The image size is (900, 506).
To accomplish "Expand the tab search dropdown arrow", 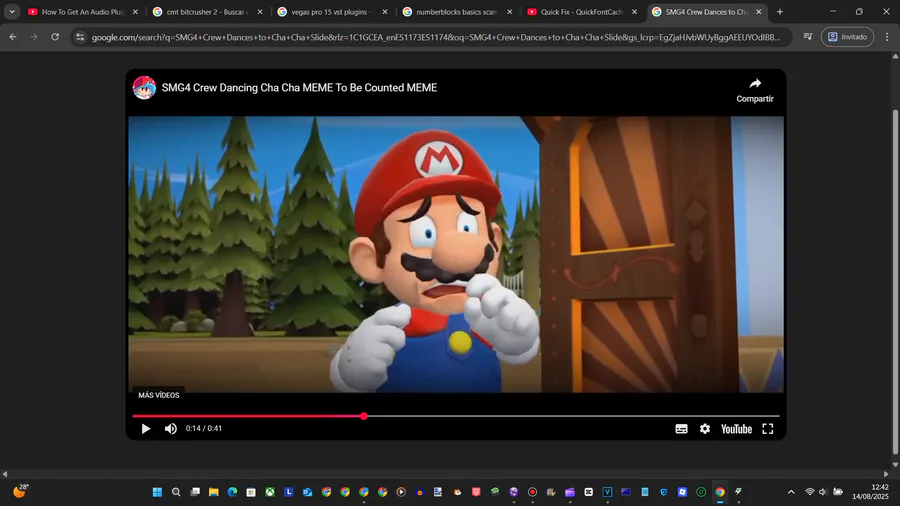I will pyautogui.click(x=12, y=11).
